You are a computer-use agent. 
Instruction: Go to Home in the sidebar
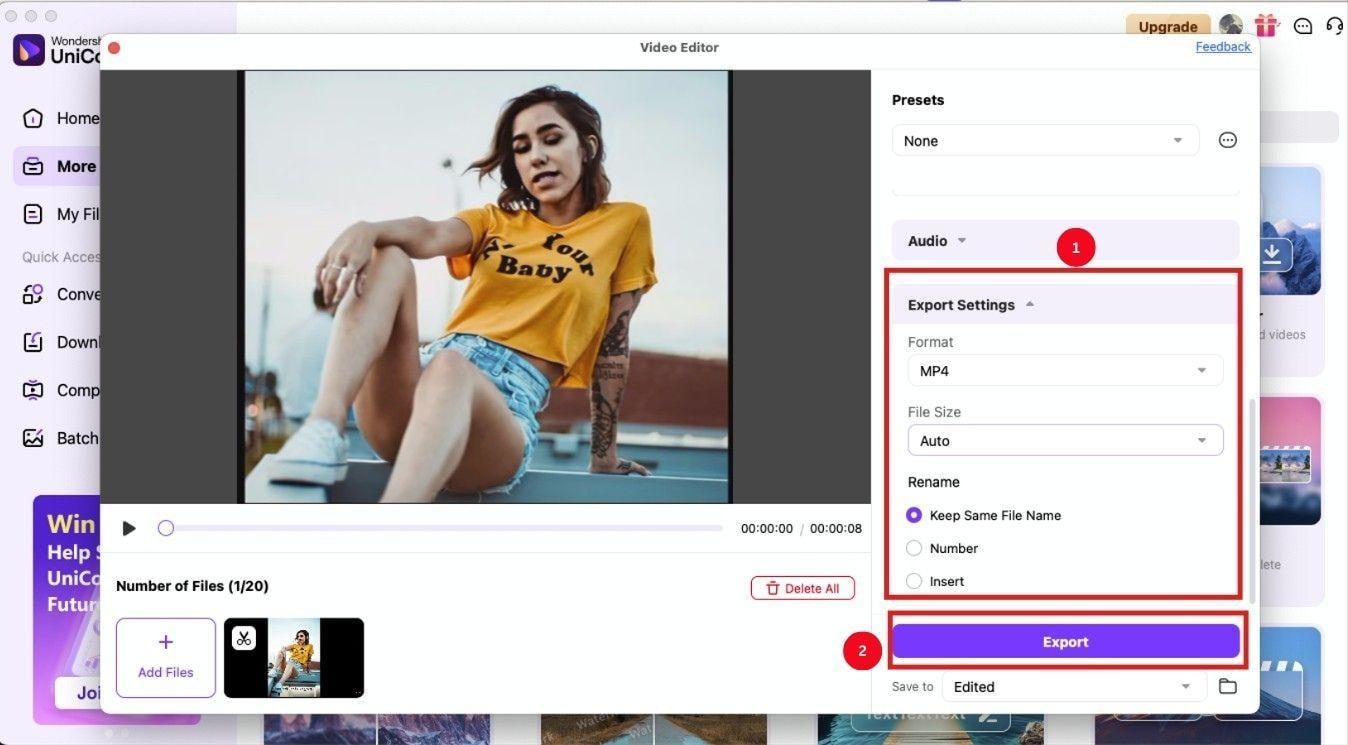(60, 118)
